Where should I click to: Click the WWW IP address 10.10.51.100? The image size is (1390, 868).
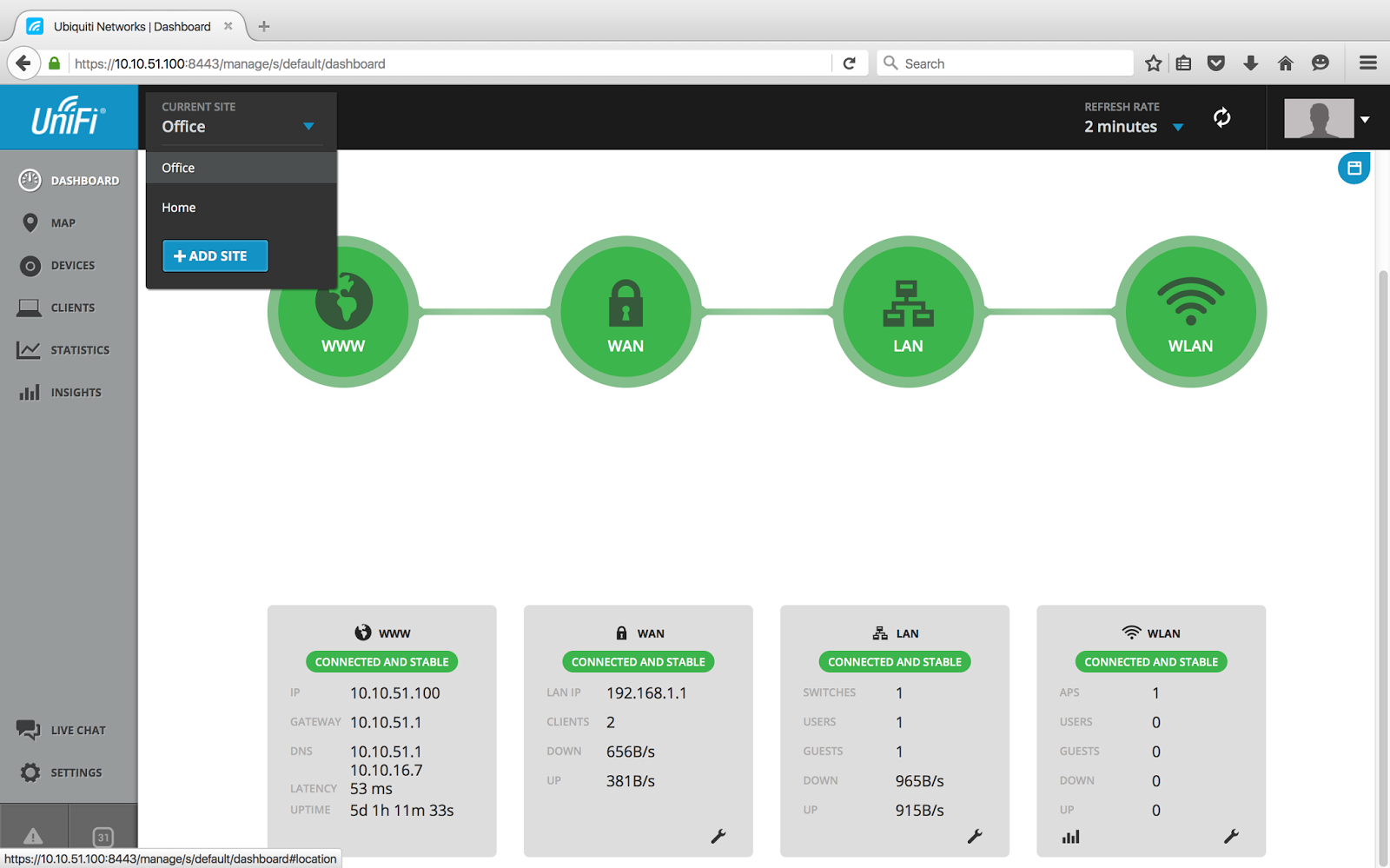[395, 692]
